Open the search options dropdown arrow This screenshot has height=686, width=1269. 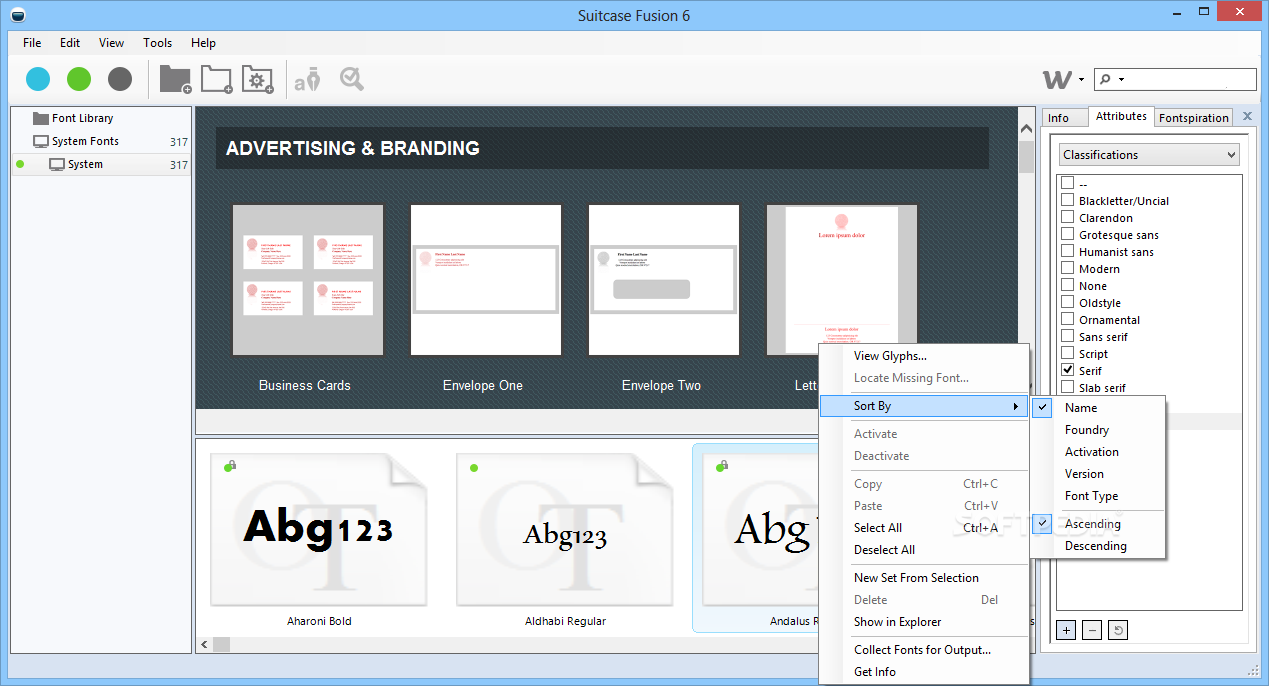[1121, 80]
